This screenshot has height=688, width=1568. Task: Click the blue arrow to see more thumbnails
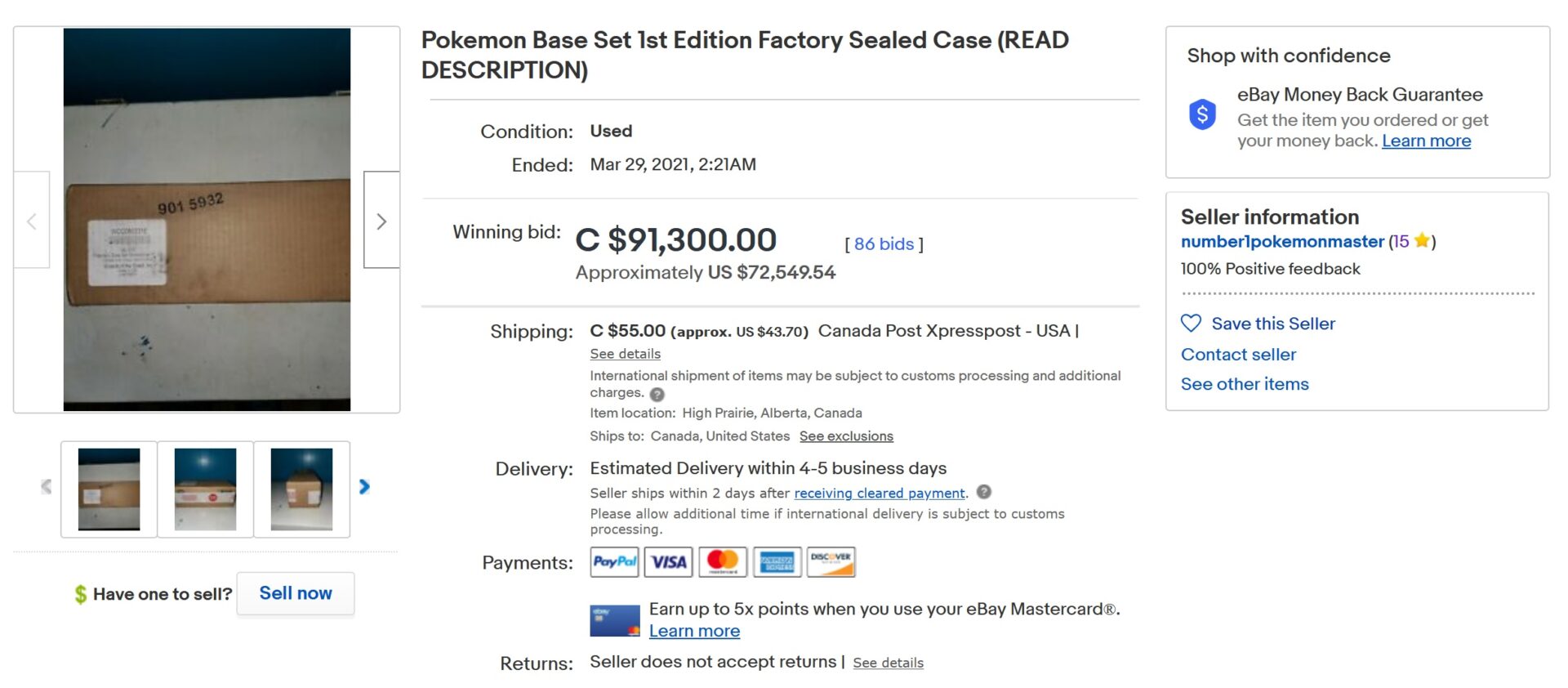[x=365, y=486]
